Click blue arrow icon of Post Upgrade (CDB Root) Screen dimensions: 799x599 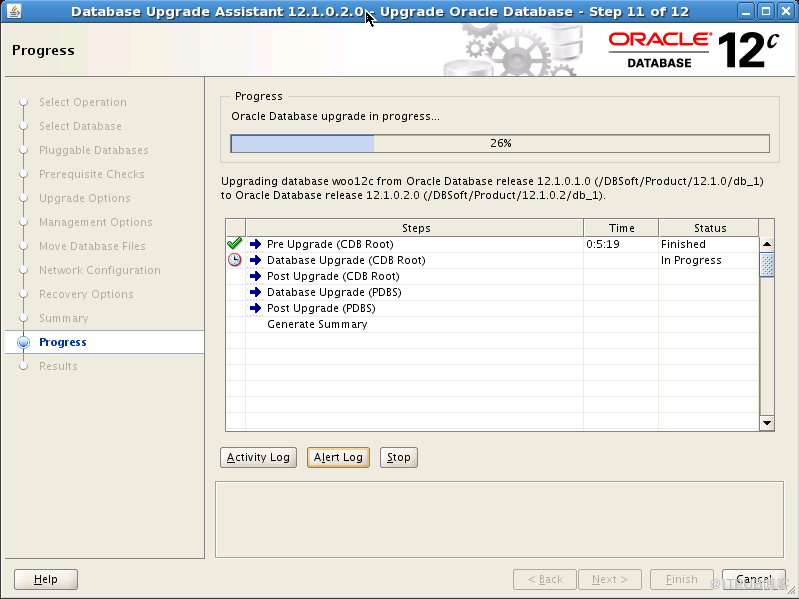coord(255,276)
